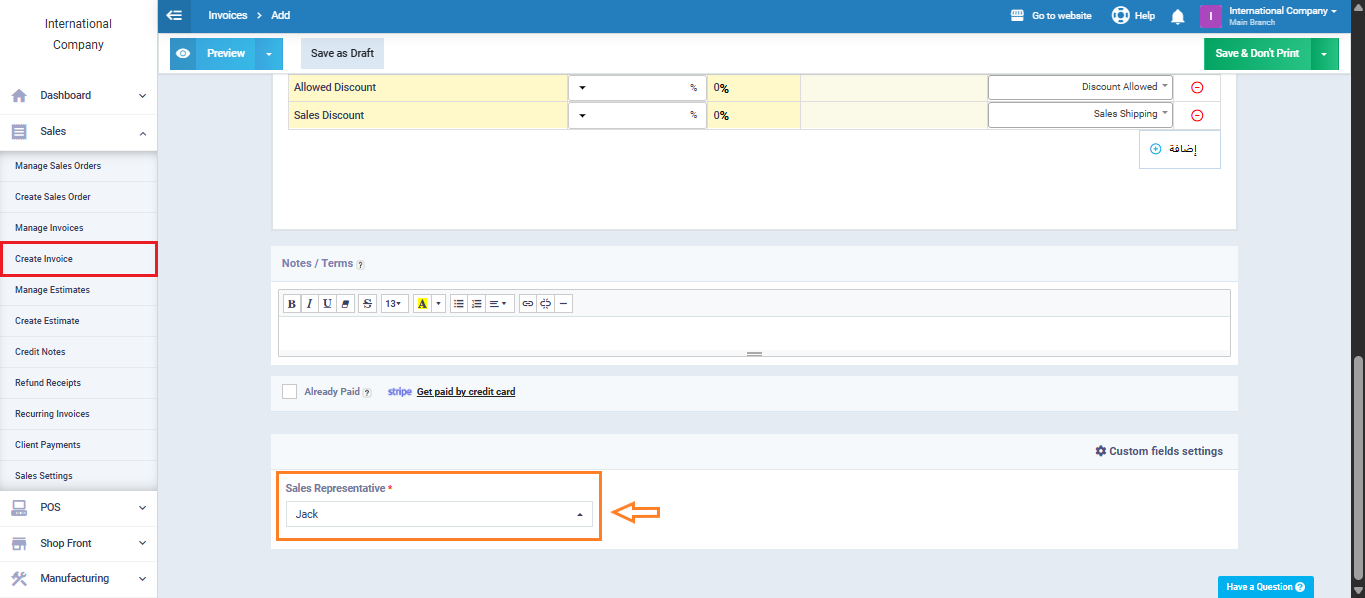
Task: Check the Already Paid checkbox
Action: point(290,392)
